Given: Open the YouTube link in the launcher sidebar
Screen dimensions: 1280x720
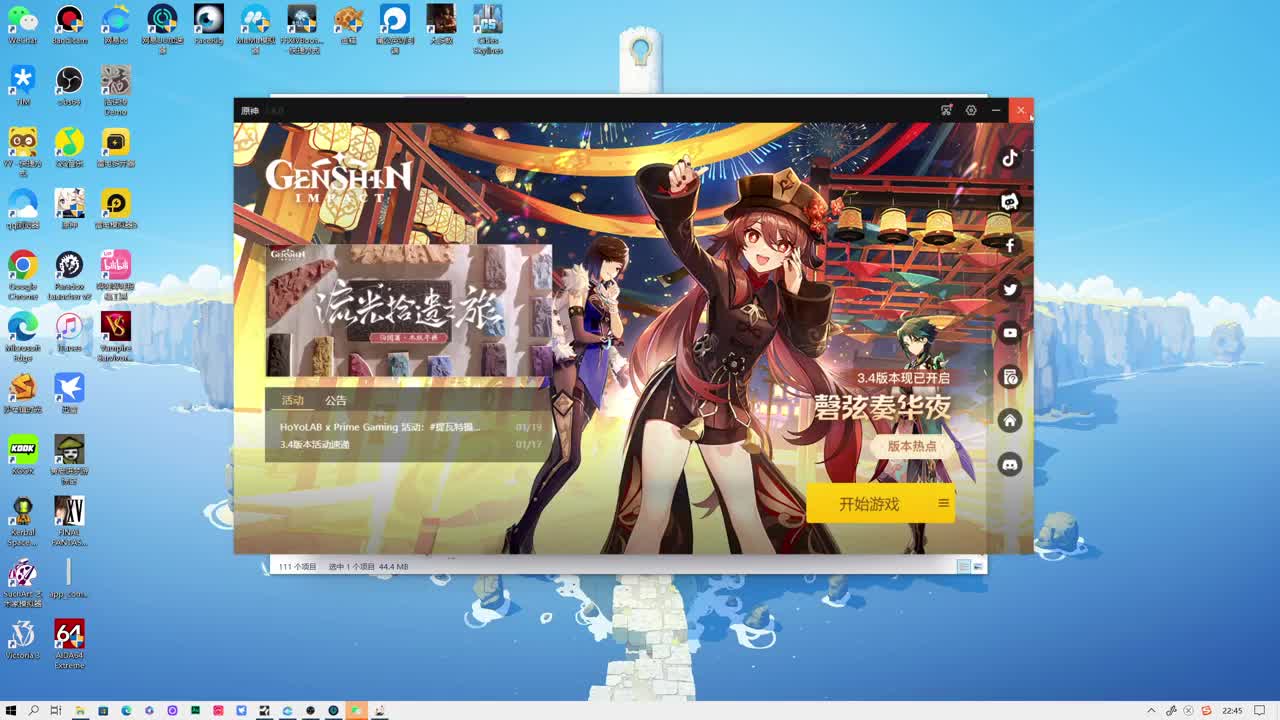Looking at the screenshot, I should pyautogui.click(x=1010, y=333).
